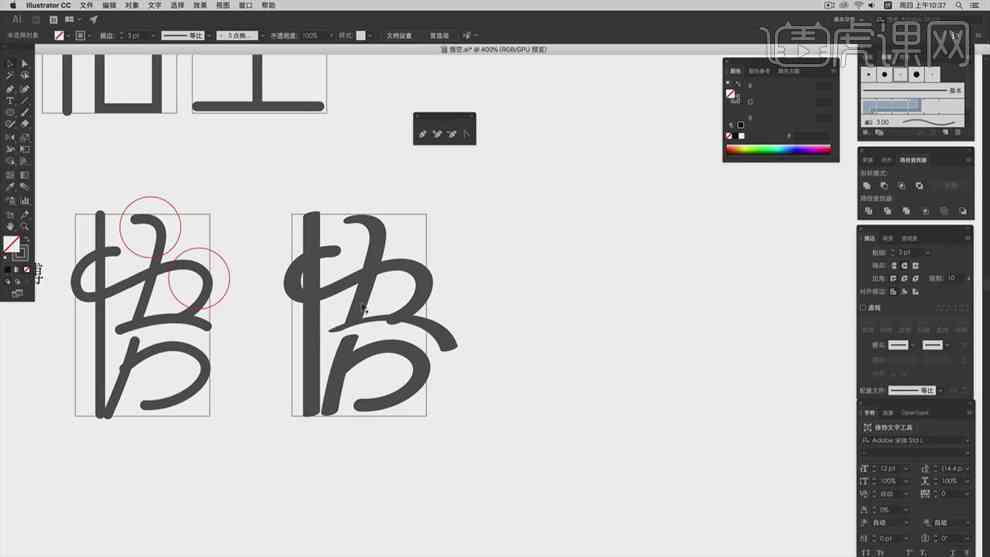The image size is (990, 557).
Task: Select the Type tool
Action: (10, 100)
